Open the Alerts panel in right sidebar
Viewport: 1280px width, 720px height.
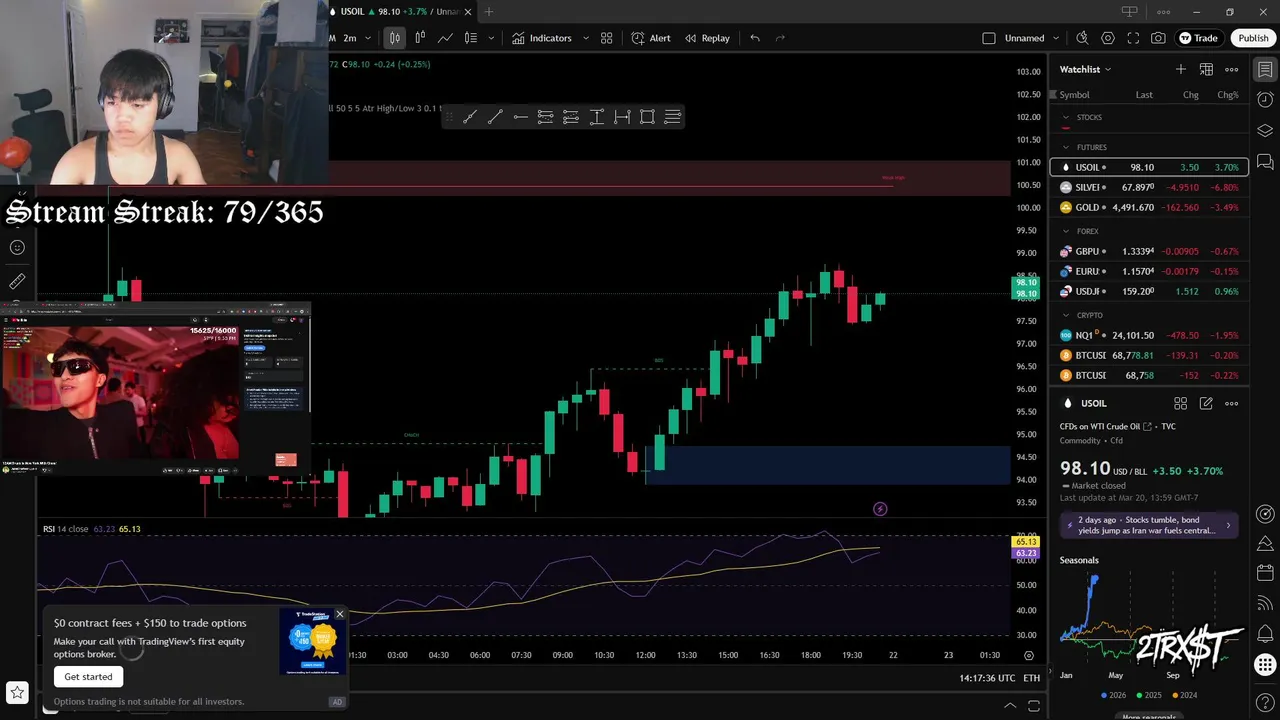pos(1265,100)
